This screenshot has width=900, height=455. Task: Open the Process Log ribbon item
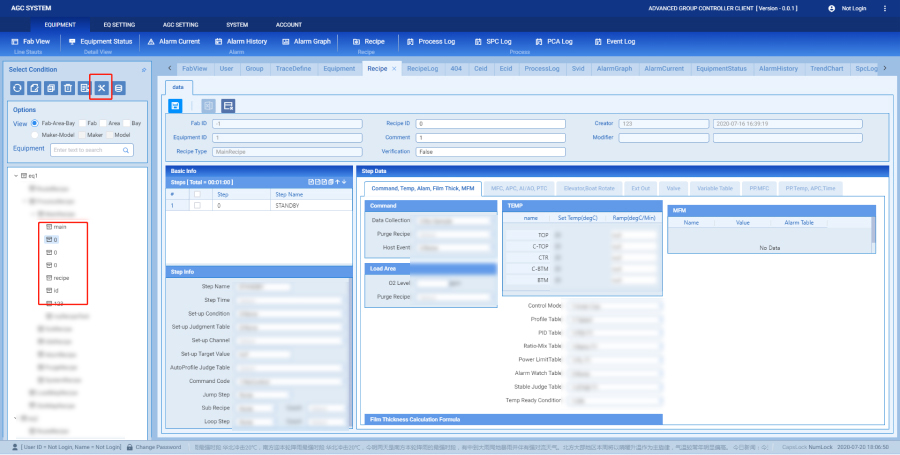432,41
